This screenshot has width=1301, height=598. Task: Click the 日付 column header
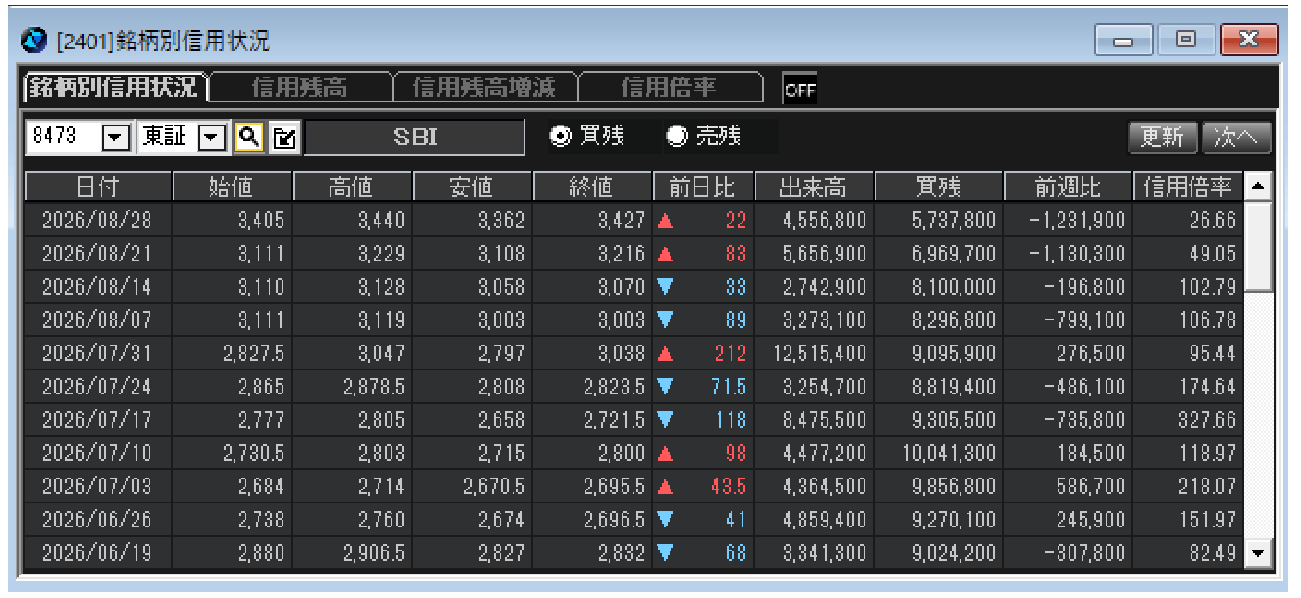(97, 186)
